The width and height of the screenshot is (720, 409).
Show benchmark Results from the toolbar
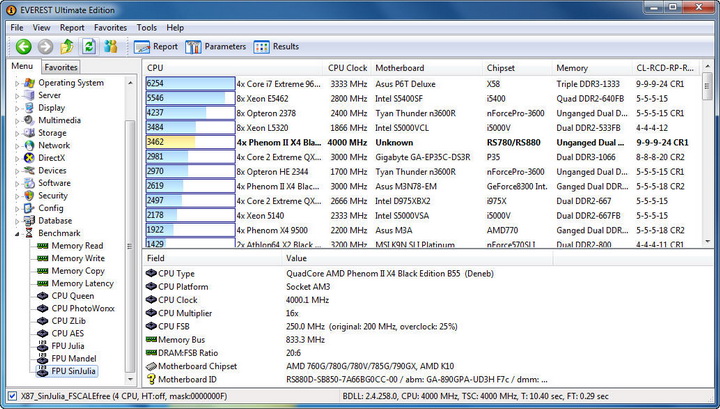tap(276, 47)
